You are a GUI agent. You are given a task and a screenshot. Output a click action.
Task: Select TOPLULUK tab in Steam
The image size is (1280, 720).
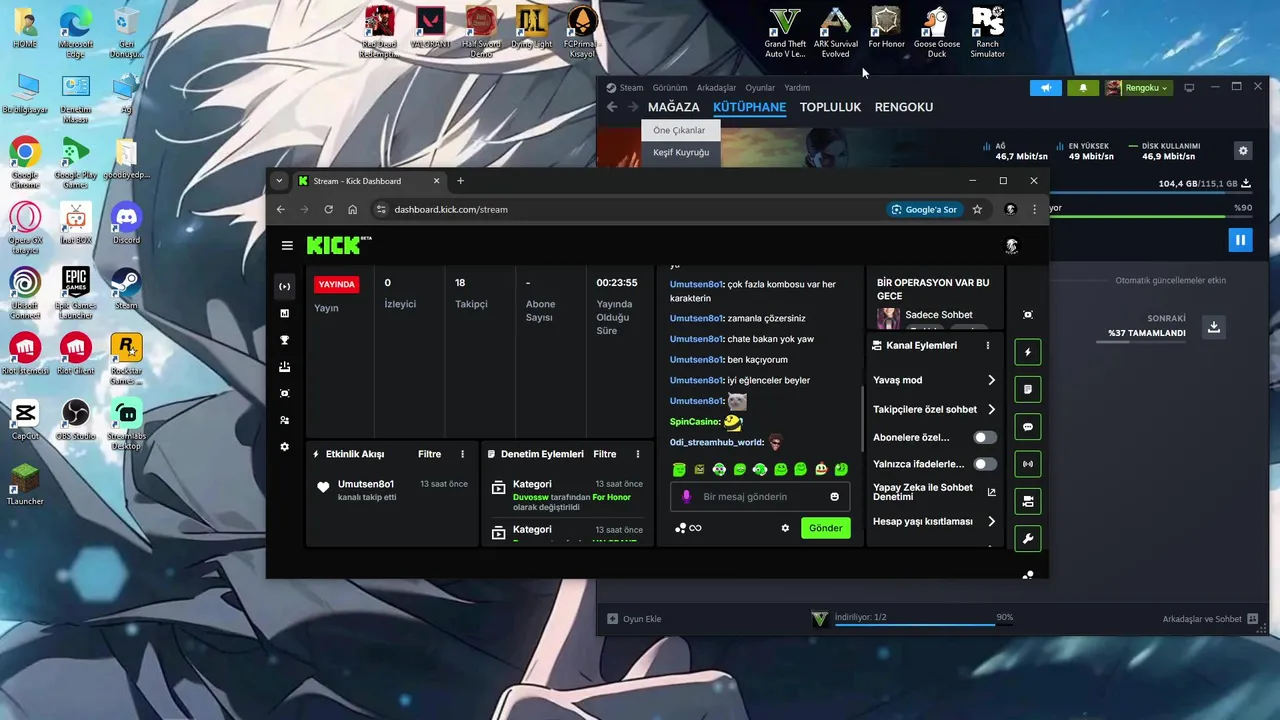[830, 107]
